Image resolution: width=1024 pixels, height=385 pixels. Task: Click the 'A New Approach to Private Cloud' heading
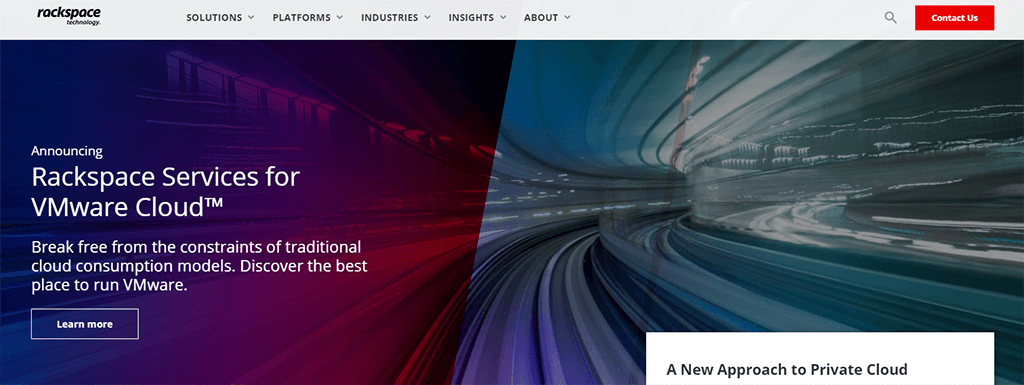point(787,369)
